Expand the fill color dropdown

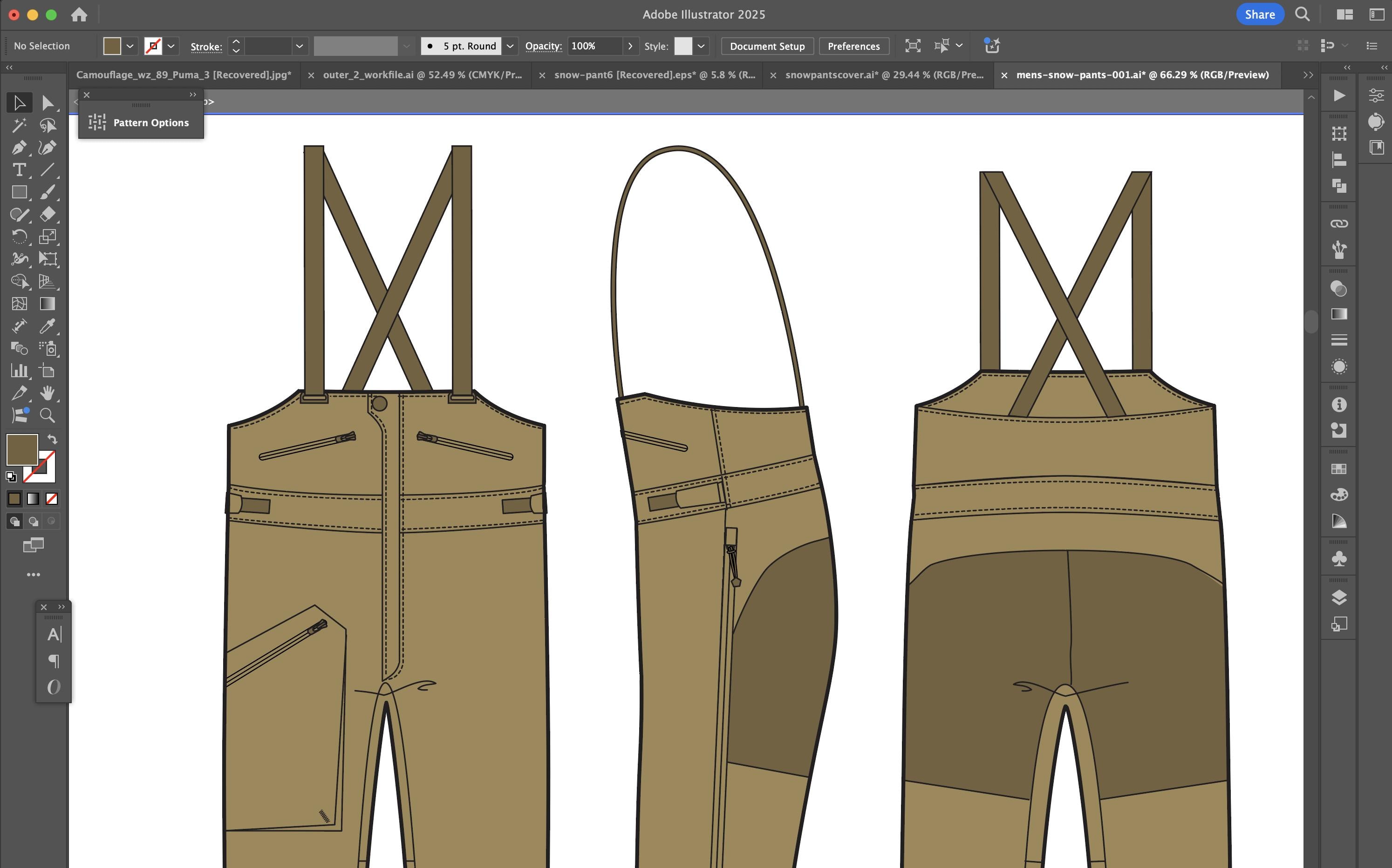pyautogui.click(x=130, y=46)
